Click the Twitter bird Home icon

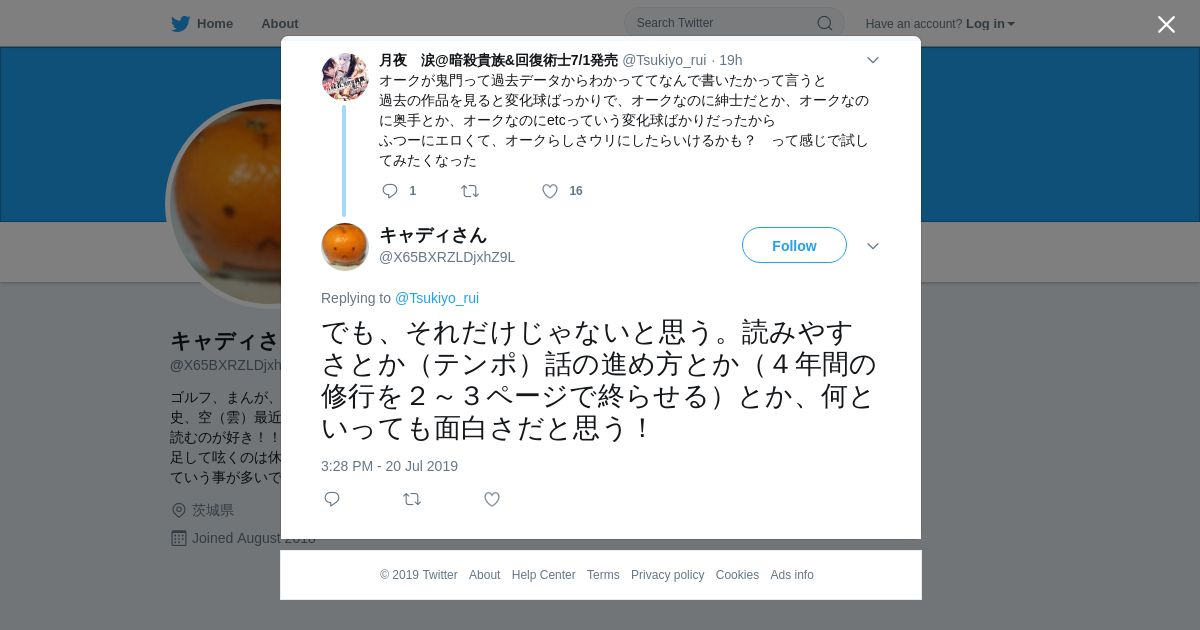point(180,24)
